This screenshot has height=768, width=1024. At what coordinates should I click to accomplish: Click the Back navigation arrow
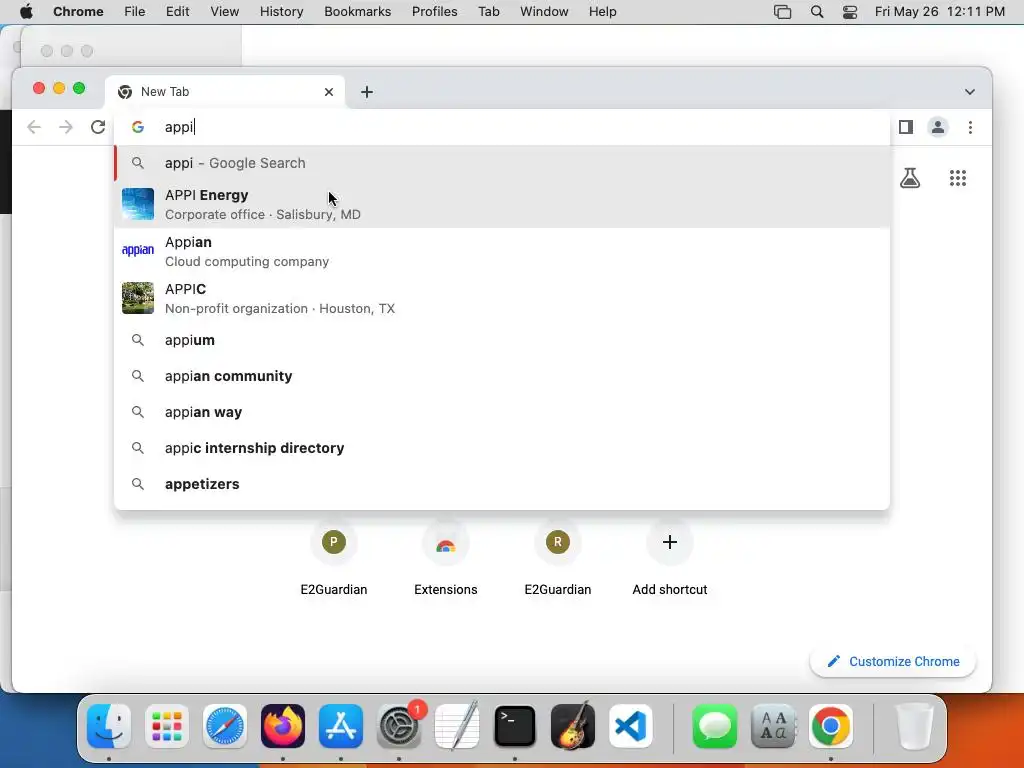point(34,127)
